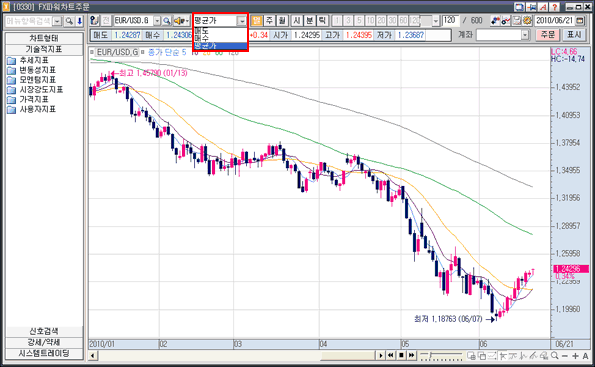Click the chart scrollbar right arrow

point(381,356)
